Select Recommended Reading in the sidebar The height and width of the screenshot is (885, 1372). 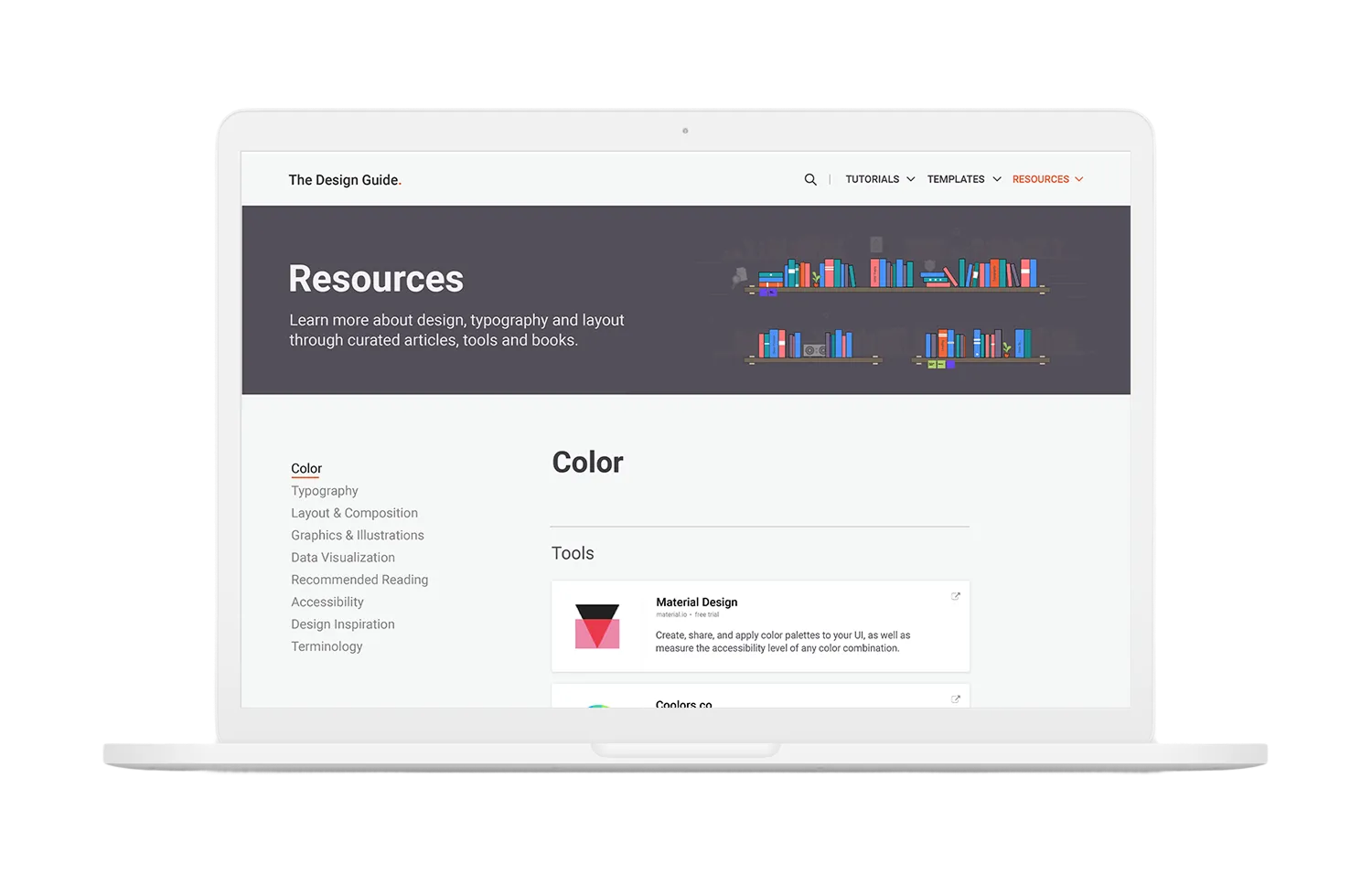359,579
